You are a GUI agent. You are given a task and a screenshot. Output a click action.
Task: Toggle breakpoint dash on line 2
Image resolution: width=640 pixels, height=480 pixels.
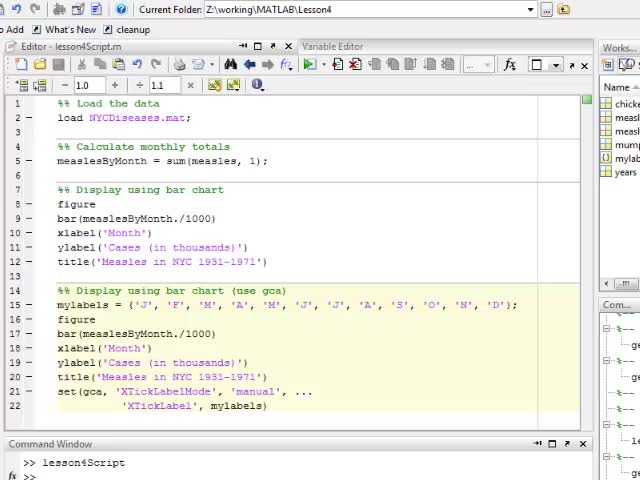point(29,118)
